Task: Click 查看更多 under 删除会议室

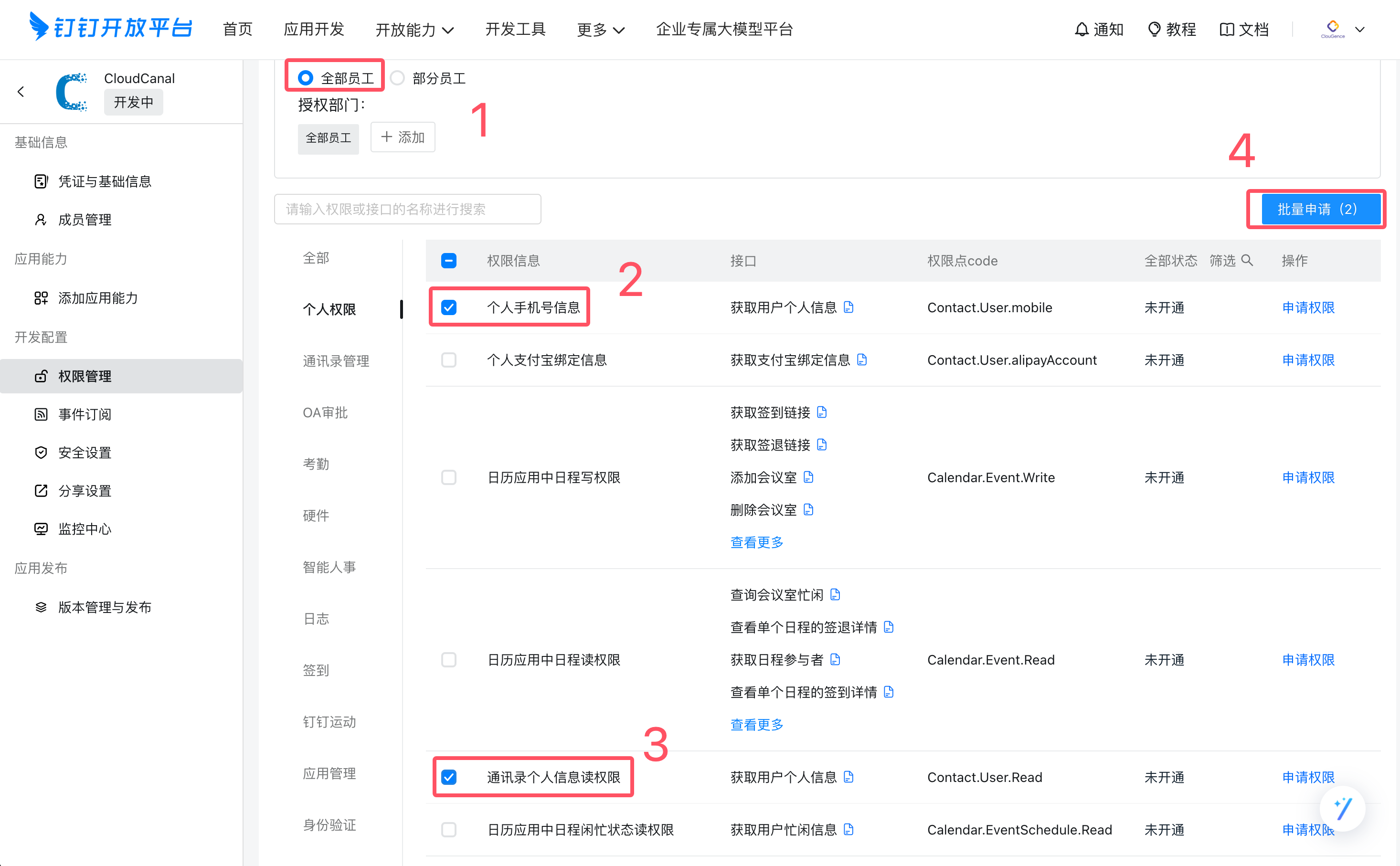Action: 756,542
